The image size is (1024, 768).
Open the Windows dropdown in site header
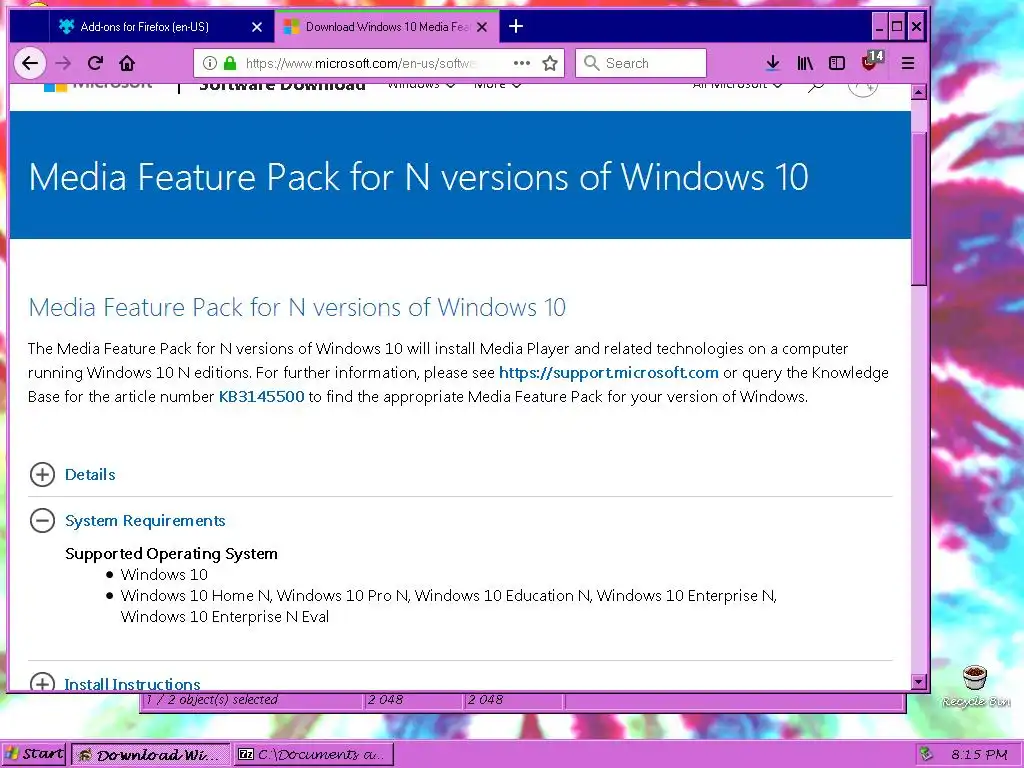[421, 84]
